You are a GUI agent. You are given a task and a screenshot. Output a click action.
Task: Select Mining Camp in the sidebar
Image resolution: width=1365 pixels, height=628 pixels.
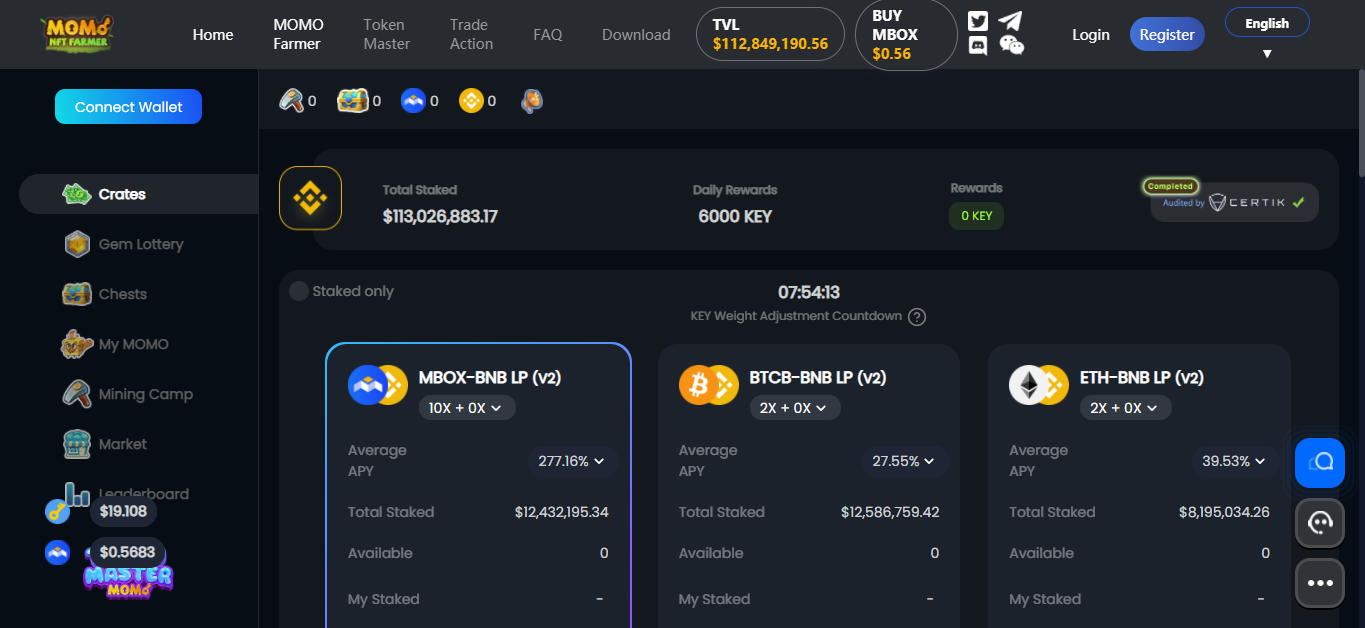(138, 394)
